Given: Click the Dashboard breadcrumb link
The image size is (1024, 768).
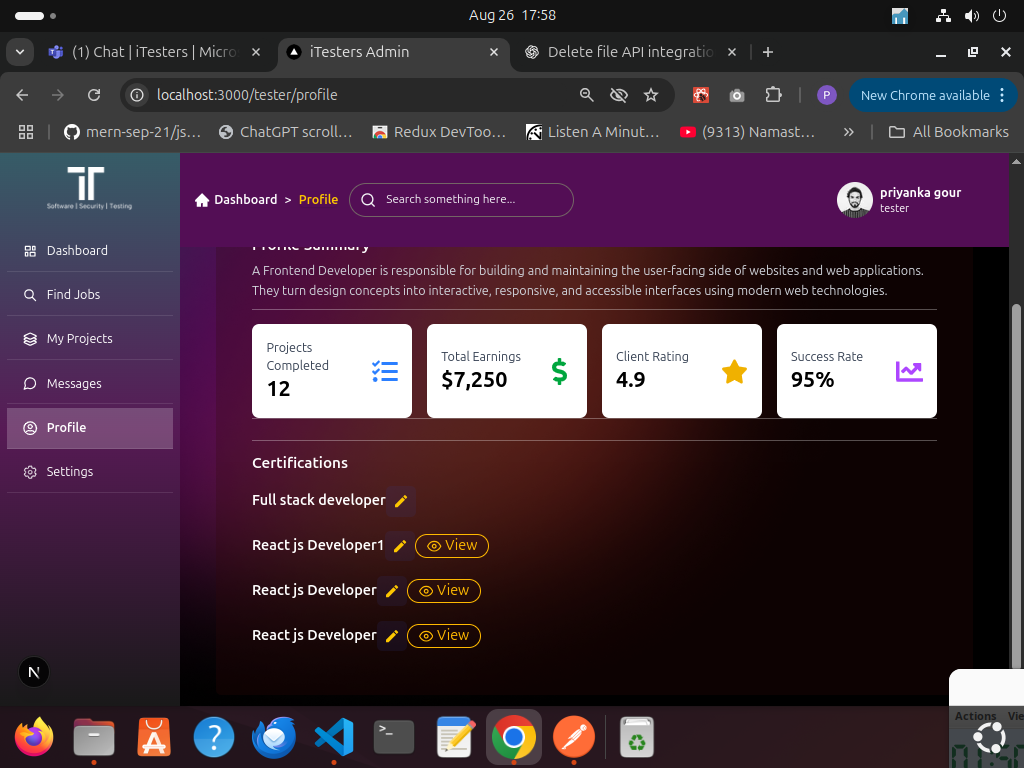Looking at the screenshot, I should (245, 200).
